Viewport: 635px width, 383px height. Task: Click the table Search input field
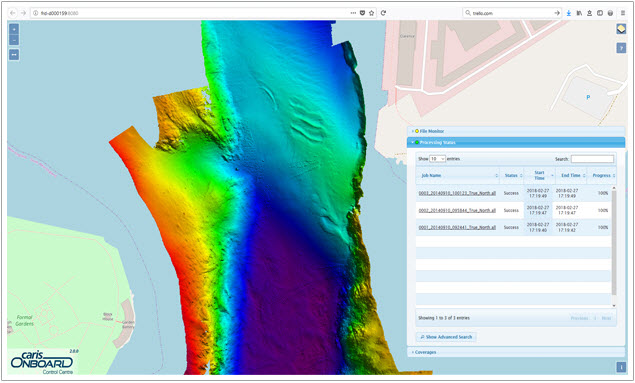[592, 159]
